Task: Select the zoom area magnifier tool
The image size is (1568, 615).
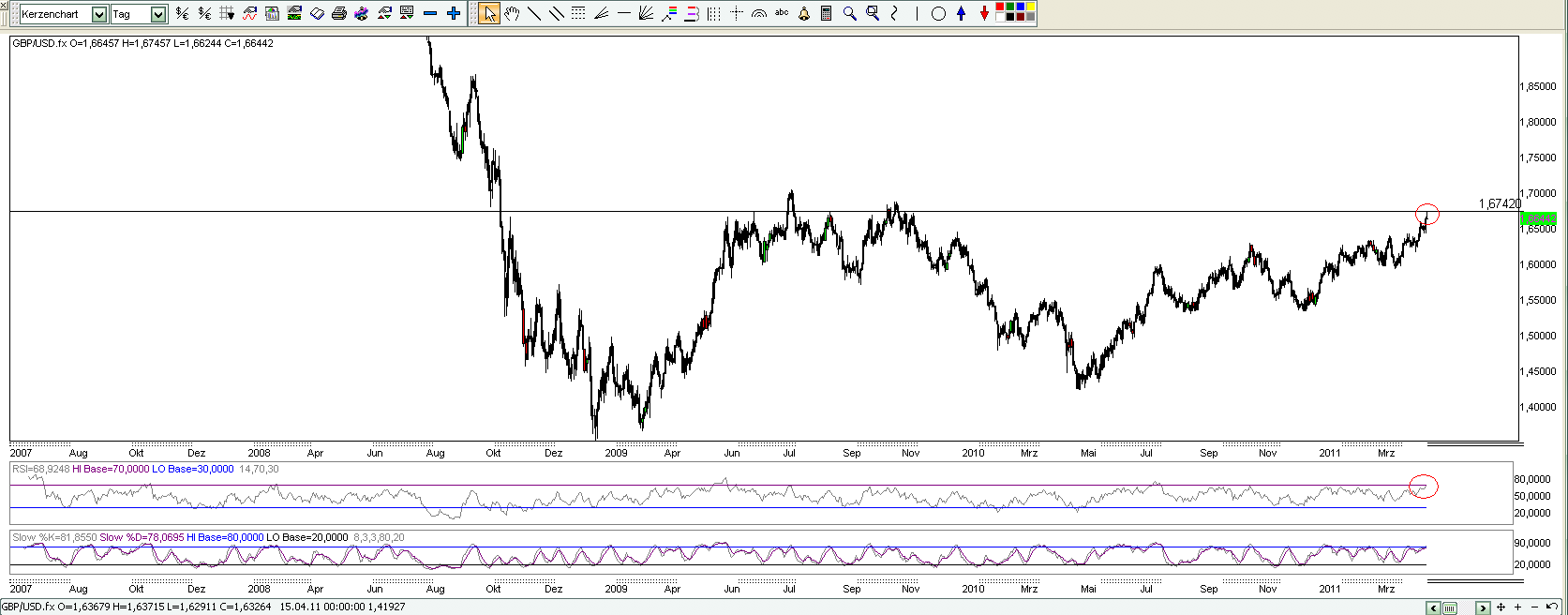Action: (x=873, y=13)
